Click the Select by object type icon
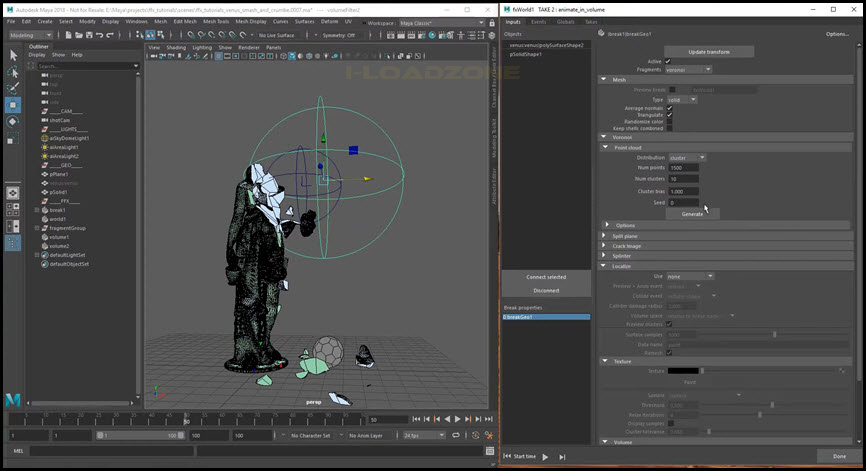Viewport: 866px width, 471px height. point(150,35)
